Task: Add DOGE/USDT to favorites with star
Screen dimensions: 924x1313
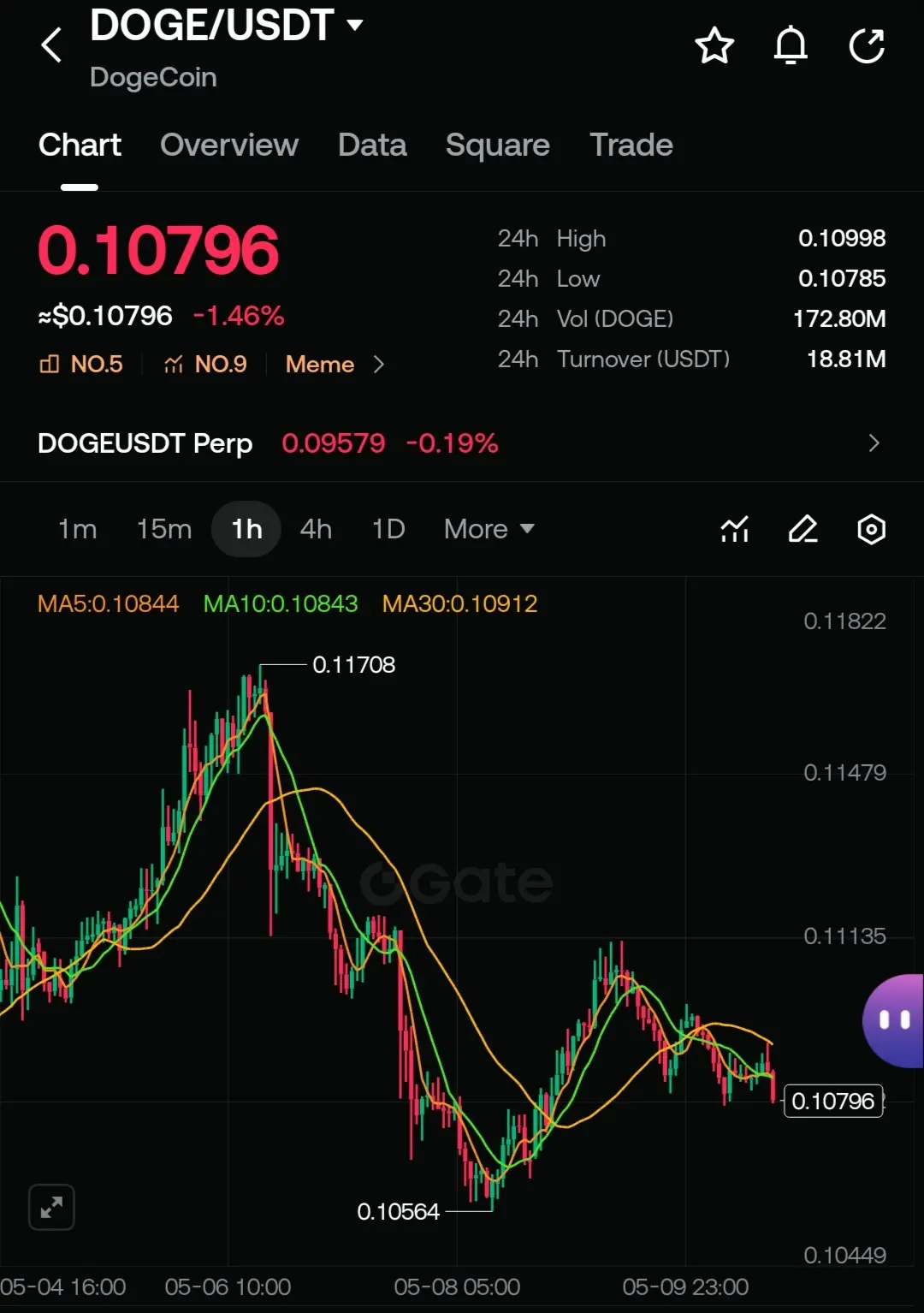Action: pyautogui.click(x=714, y=46)
